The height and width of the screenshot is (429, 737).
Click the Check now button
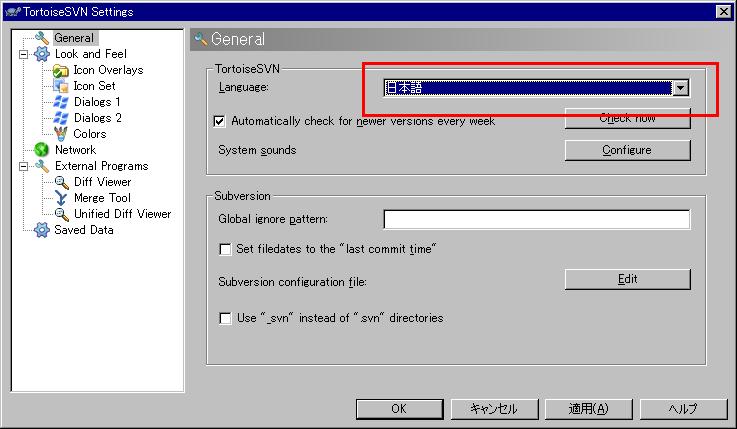pos(627,118)
